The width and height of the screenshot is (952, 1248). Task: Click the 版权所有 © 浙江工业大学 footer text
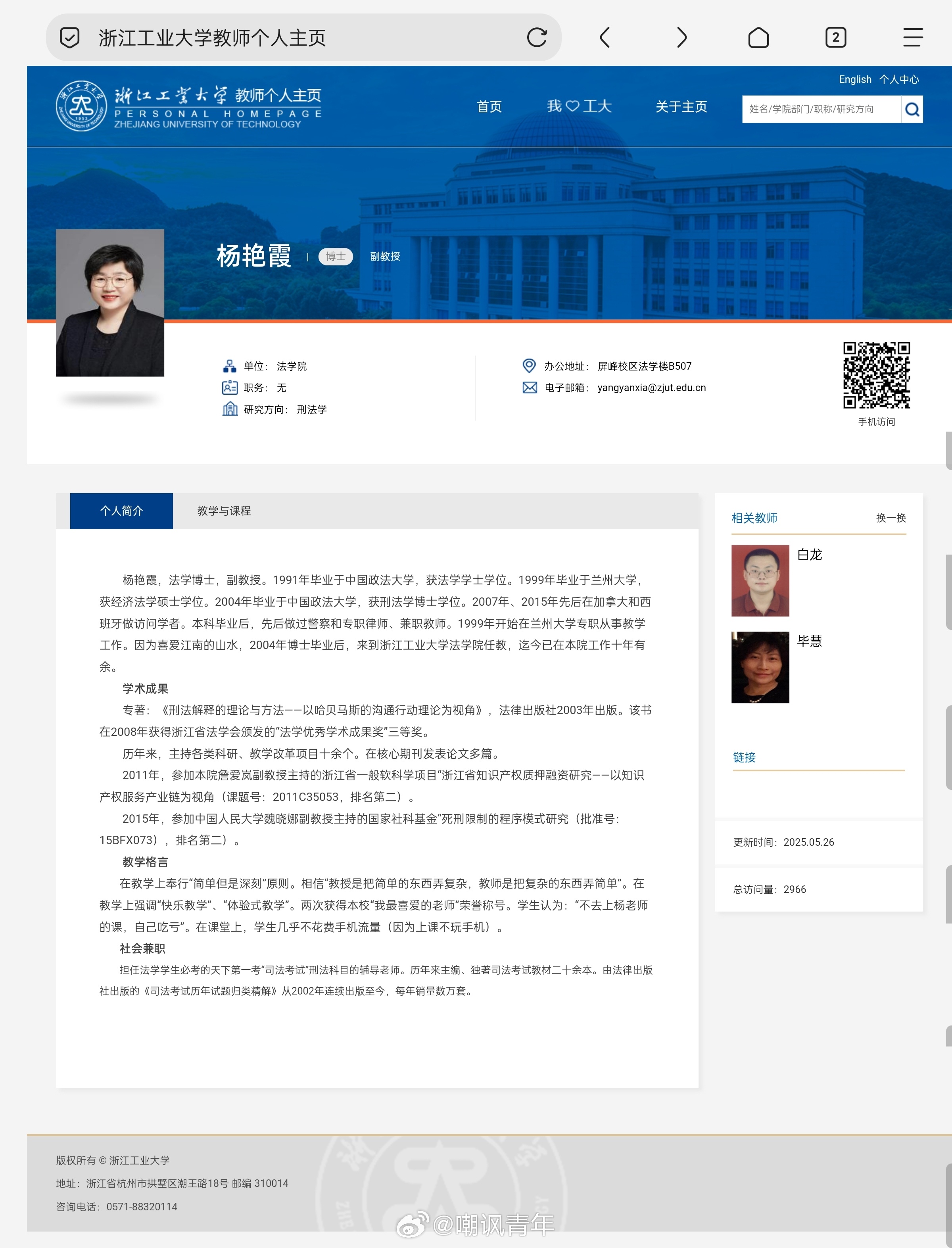click(x=113, y=1160)
